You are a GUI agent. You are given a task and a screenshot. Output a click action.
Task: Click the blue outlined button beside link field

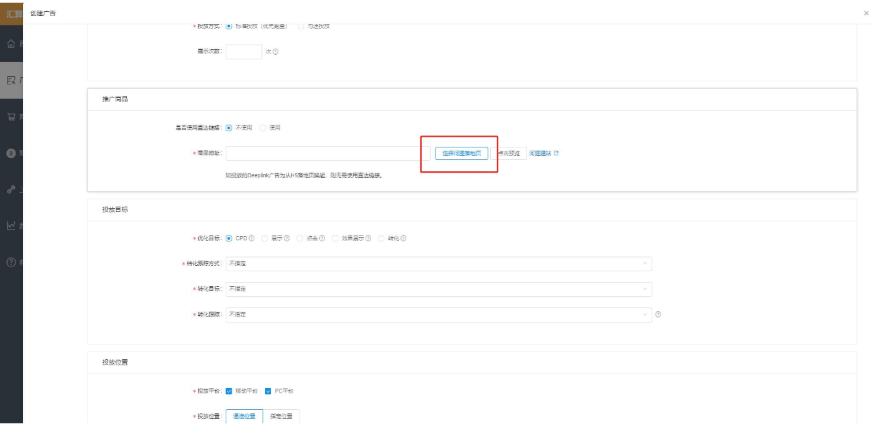[x=461, y=153]
